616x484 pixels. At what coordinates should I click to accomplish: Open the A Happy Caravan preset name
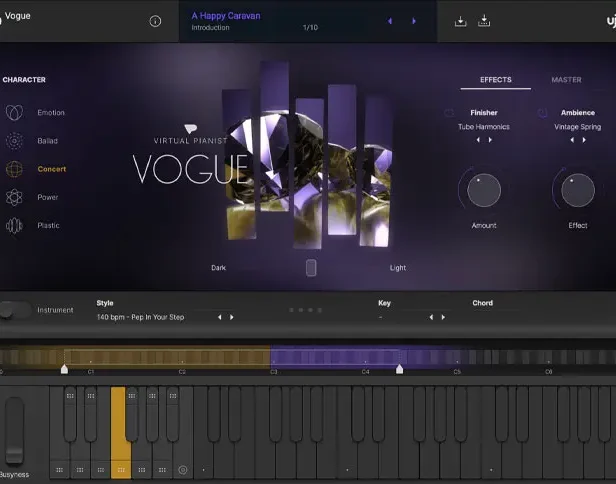[226, 16]
